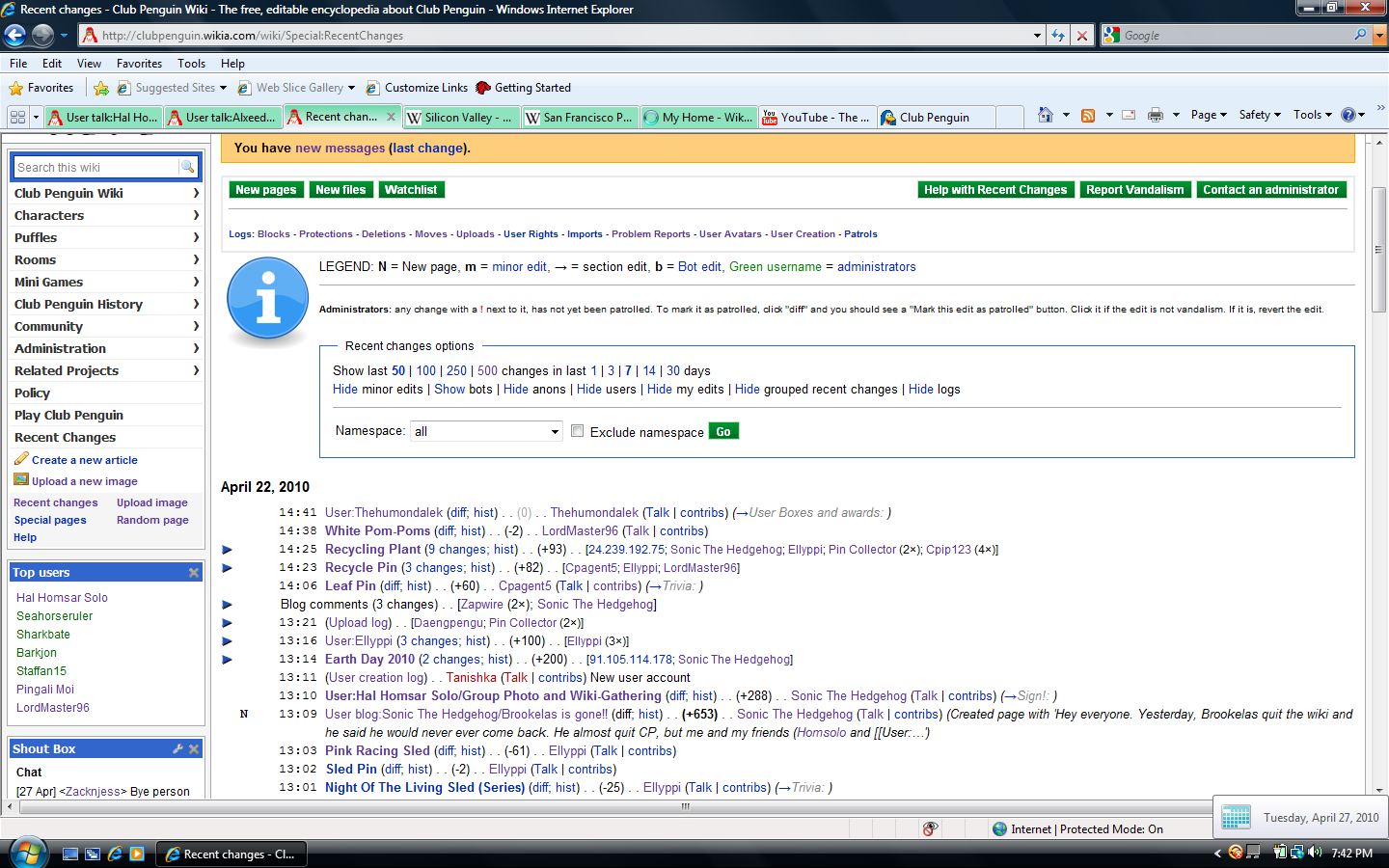
Task: Open the Tools menu in menu bar
Action: (x=191, y=64)
